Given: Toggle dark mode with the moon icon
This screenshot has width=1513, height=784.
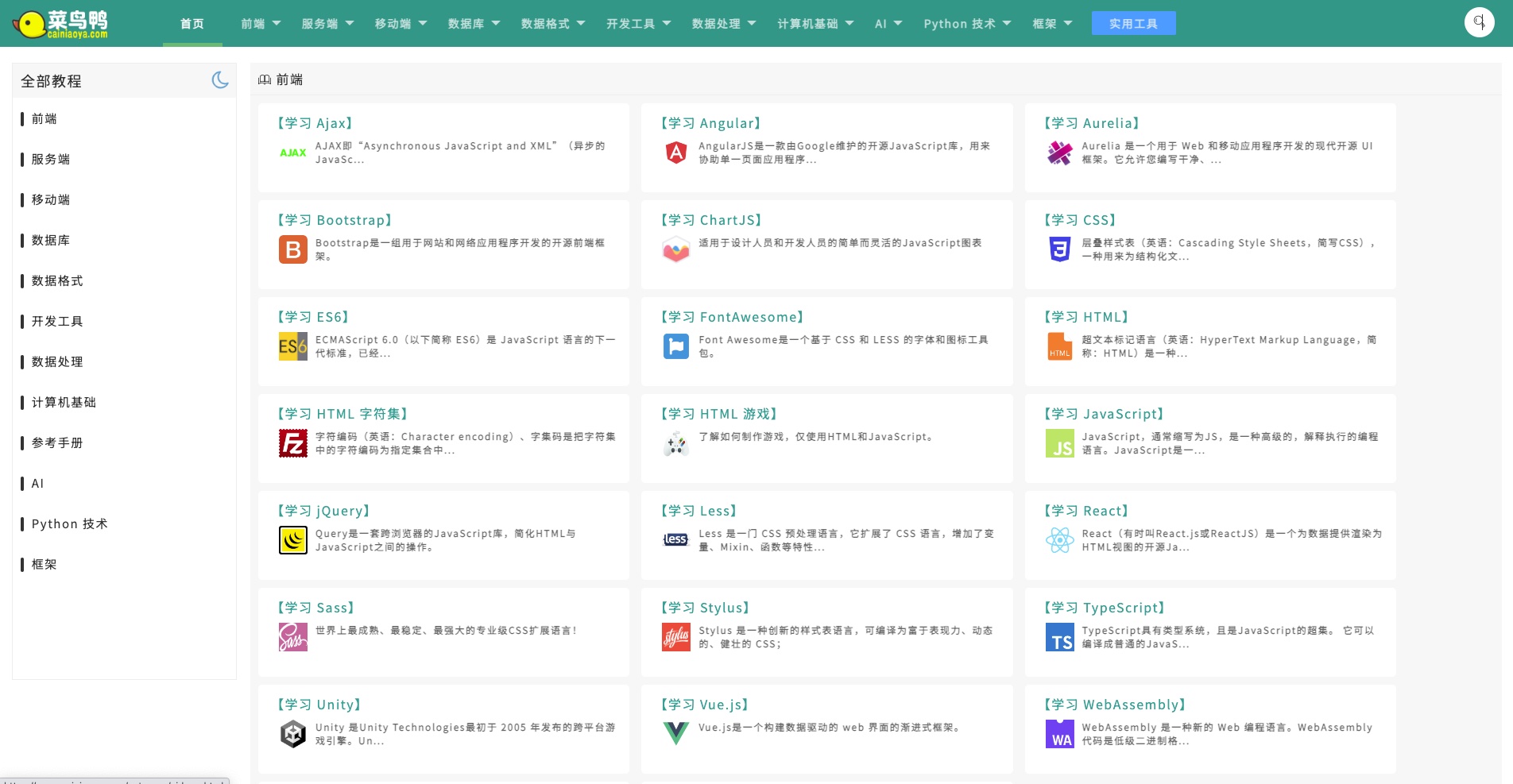Looking at the screenshot, I should (220, 80).
